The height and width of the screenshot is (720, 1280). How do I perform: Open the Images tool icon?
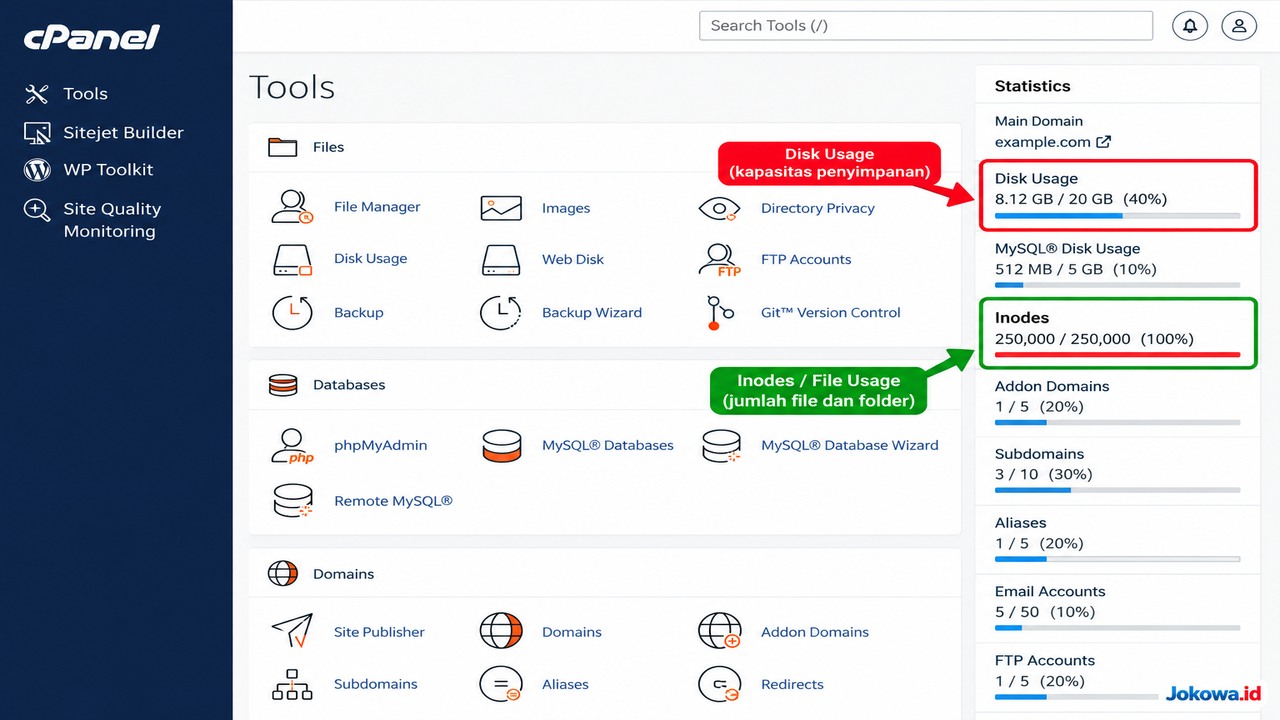(501, 208)
